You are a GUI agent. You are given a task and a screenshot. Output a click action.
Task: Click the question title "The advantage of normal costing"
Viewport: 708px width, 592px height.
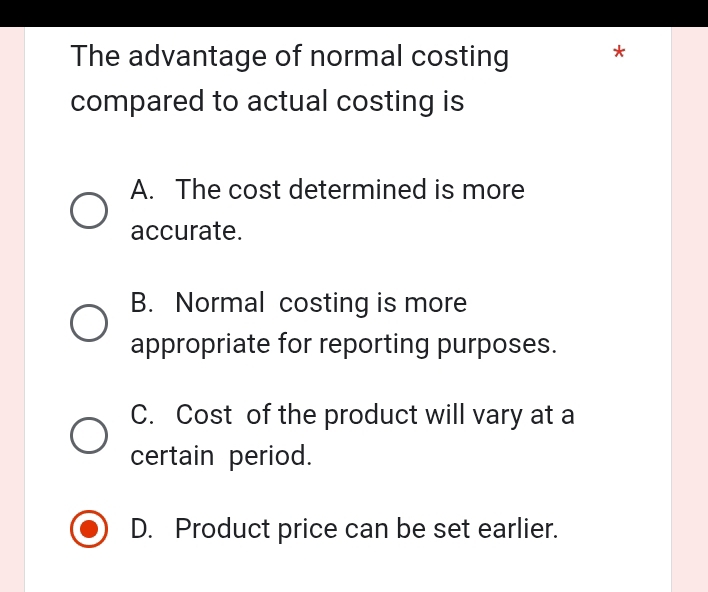coord(290,57)
